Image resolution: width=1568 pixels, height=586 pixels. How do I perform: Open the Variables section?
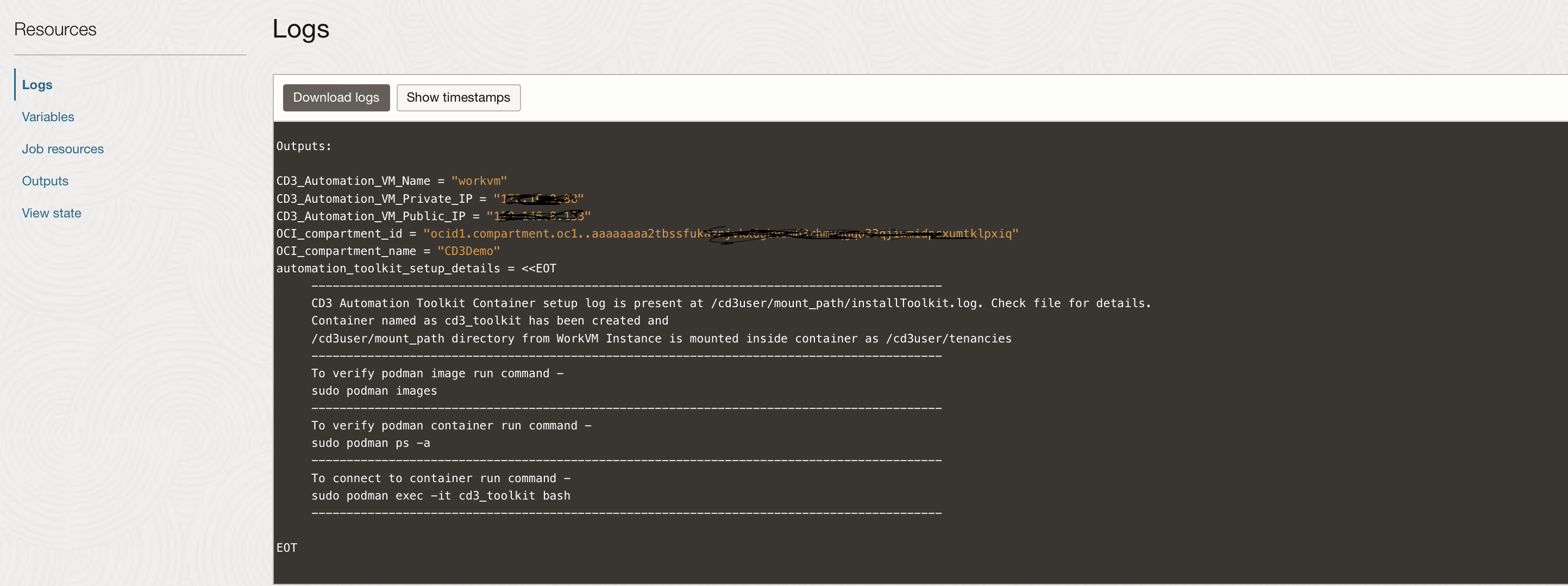pyautogui.click(x=48, y=117)
